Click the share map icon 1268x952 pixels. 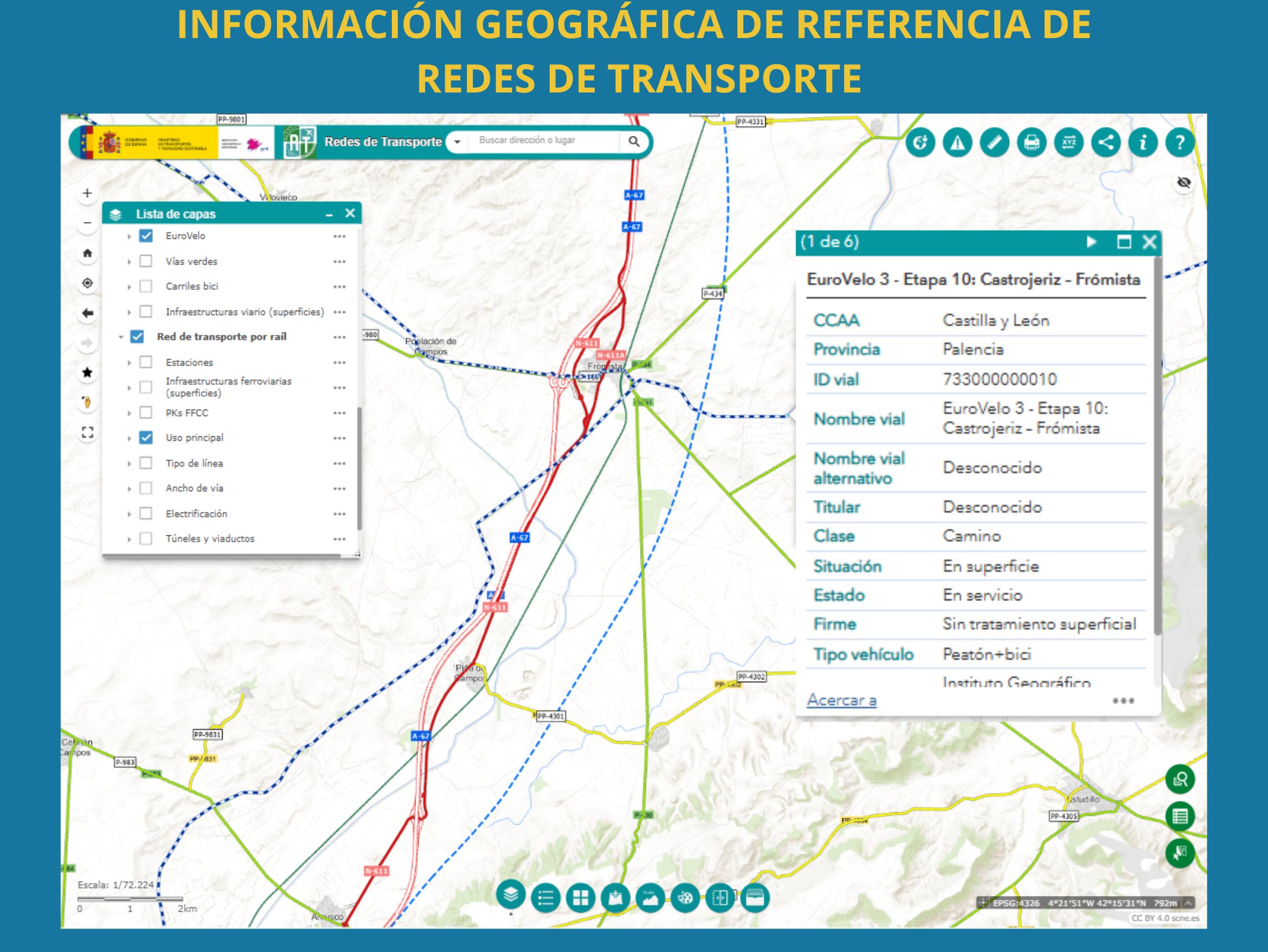[x=1106, y=142]
